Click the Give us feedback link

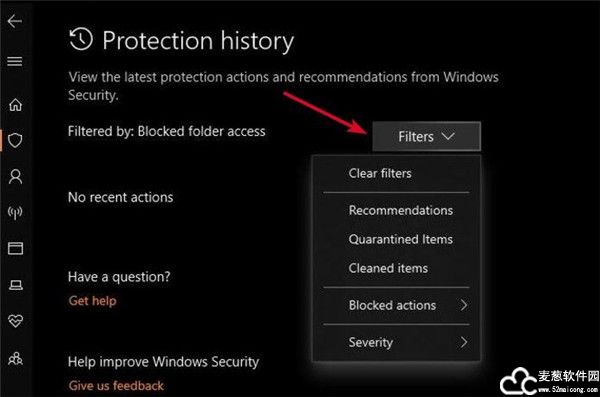[116, 386]
